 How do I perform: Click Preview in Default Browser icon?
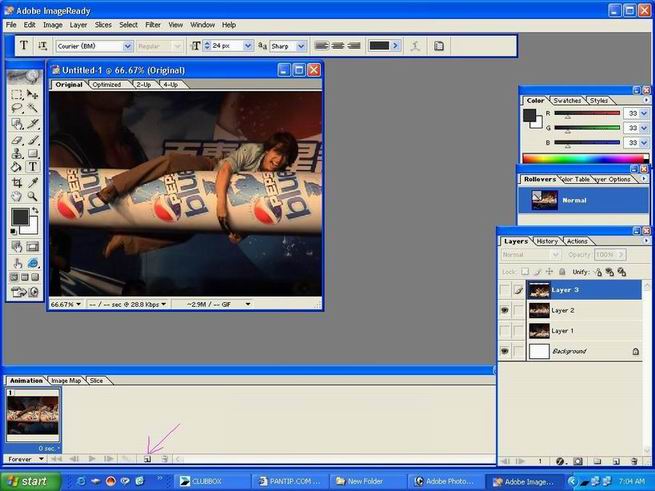tap(32, 263)
